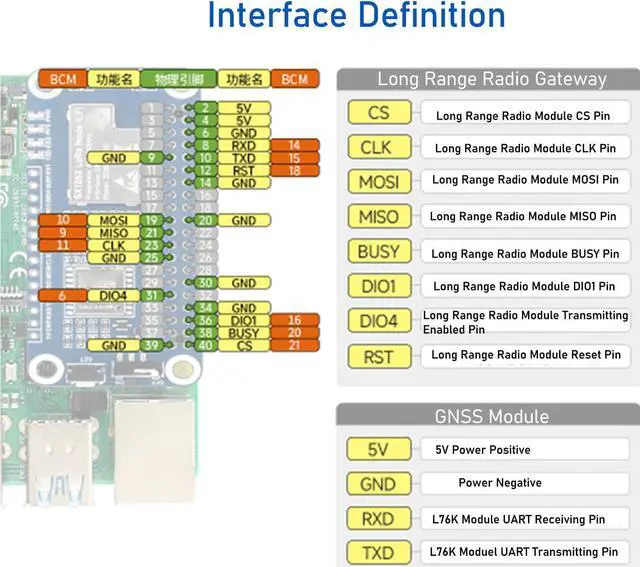Select the DIO1 badge in the legend list

pyautogui.click(x=378, y=286)
